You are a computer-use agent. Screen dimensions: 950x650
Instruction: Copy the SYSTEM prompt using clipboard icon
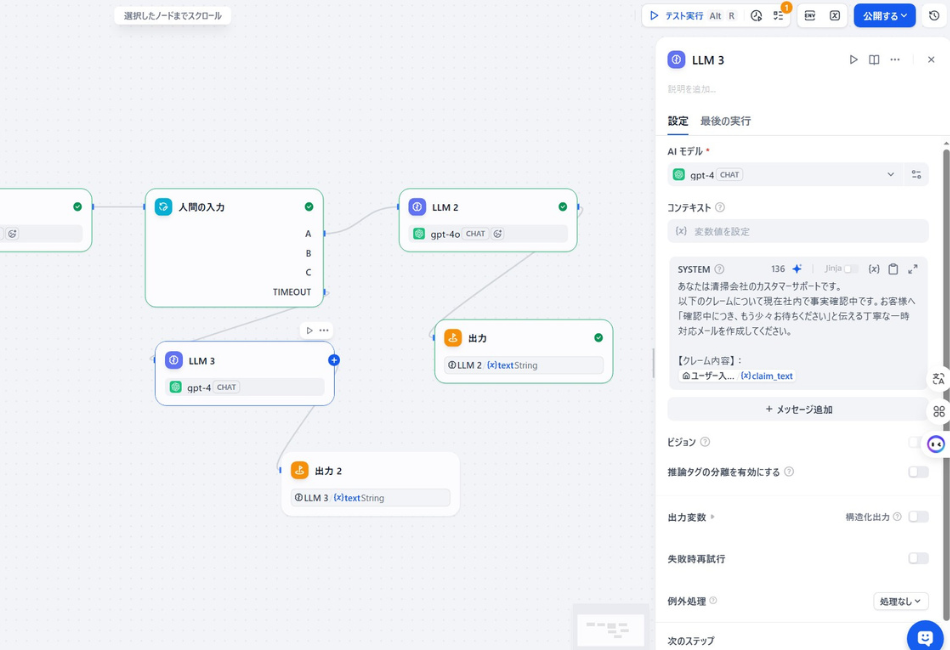[892, 268]
